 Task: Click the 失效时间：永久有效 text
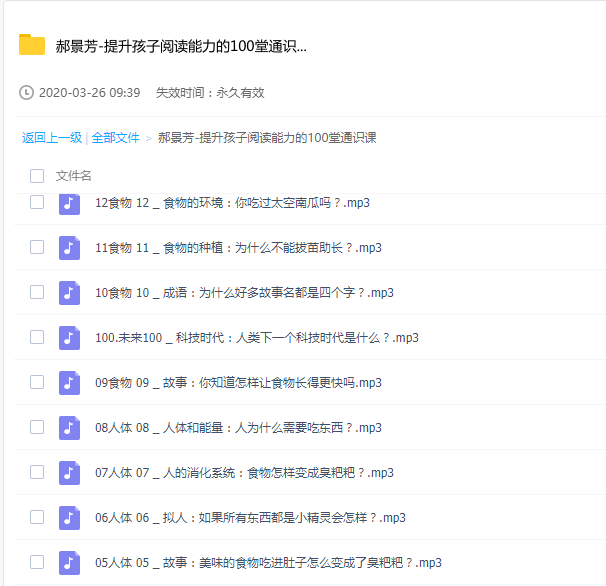tap(210, 93)
